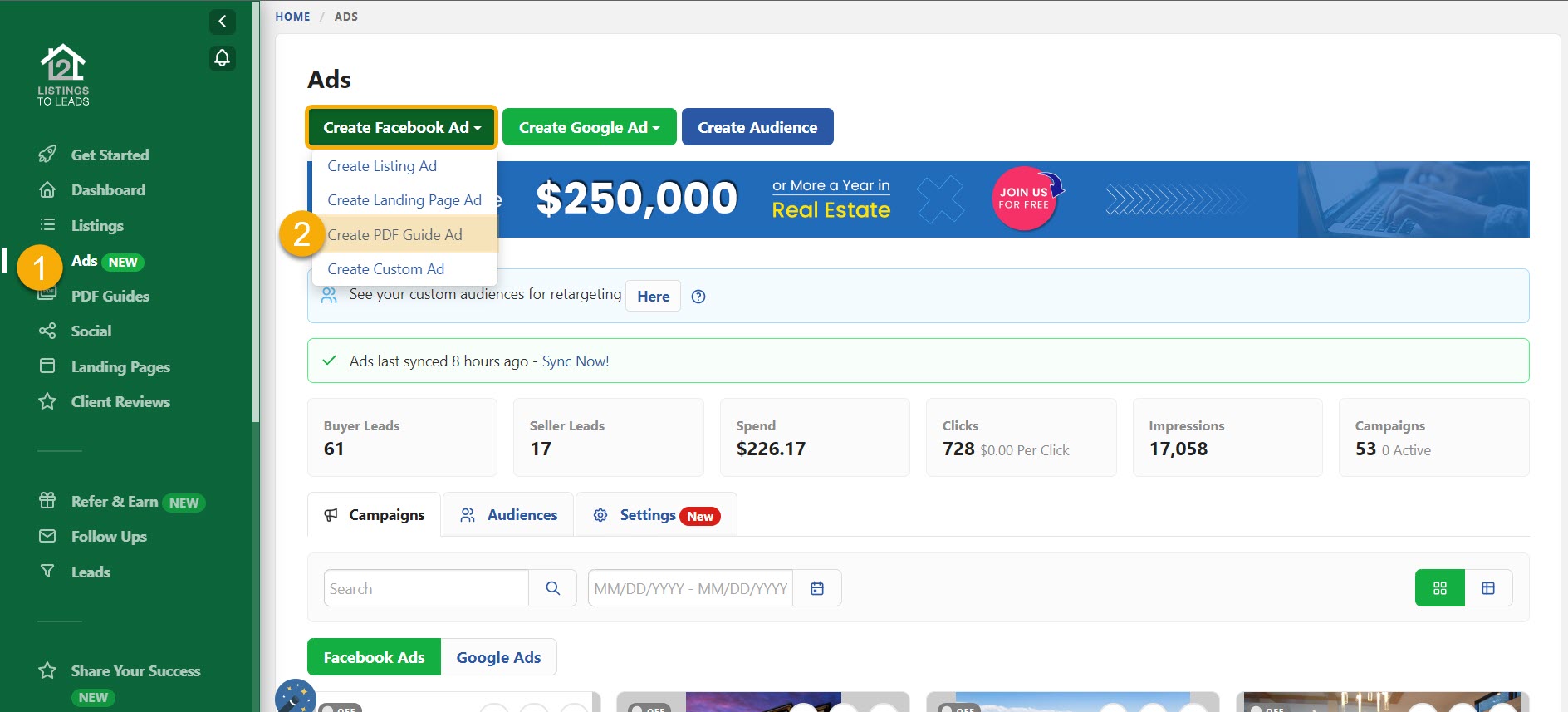The image size is (1568, 712).
Task: Choose Create Custom Ad from the menu
Action: (x=385, y=269)
